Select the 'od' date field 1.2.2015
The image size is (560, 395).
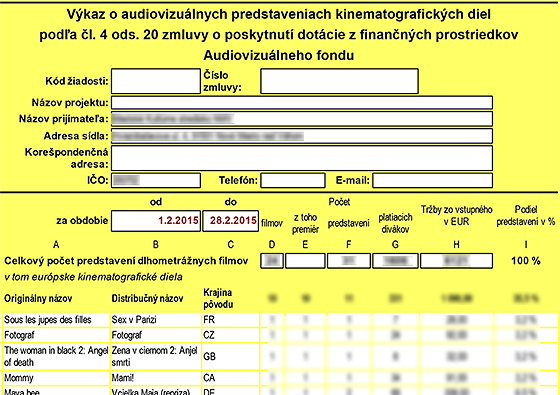[x=156, y=221]
